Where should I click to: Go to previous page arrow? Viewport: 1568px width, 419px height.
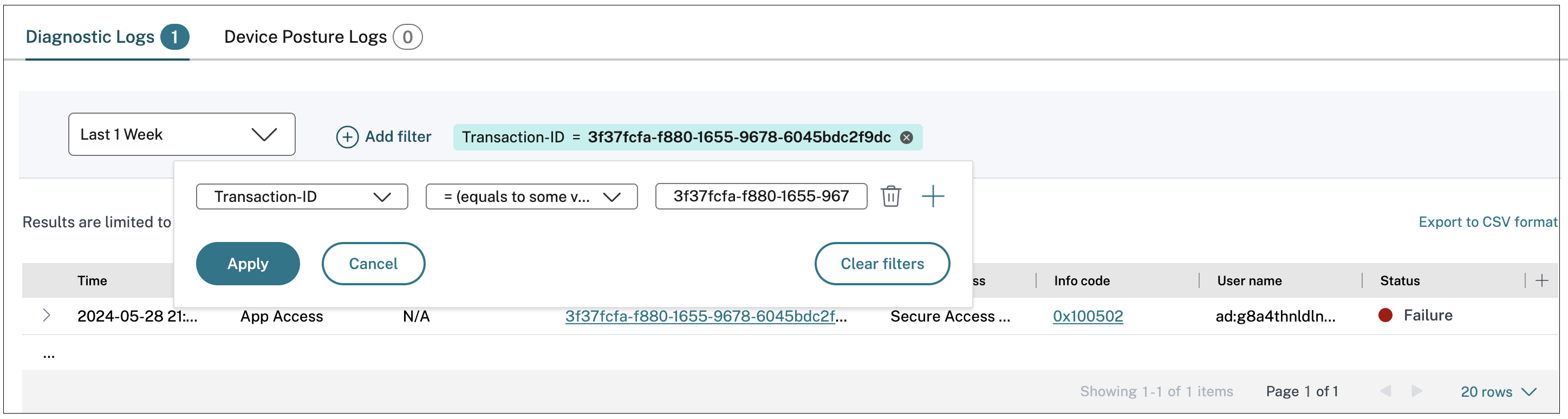[x=1386, y=391]
